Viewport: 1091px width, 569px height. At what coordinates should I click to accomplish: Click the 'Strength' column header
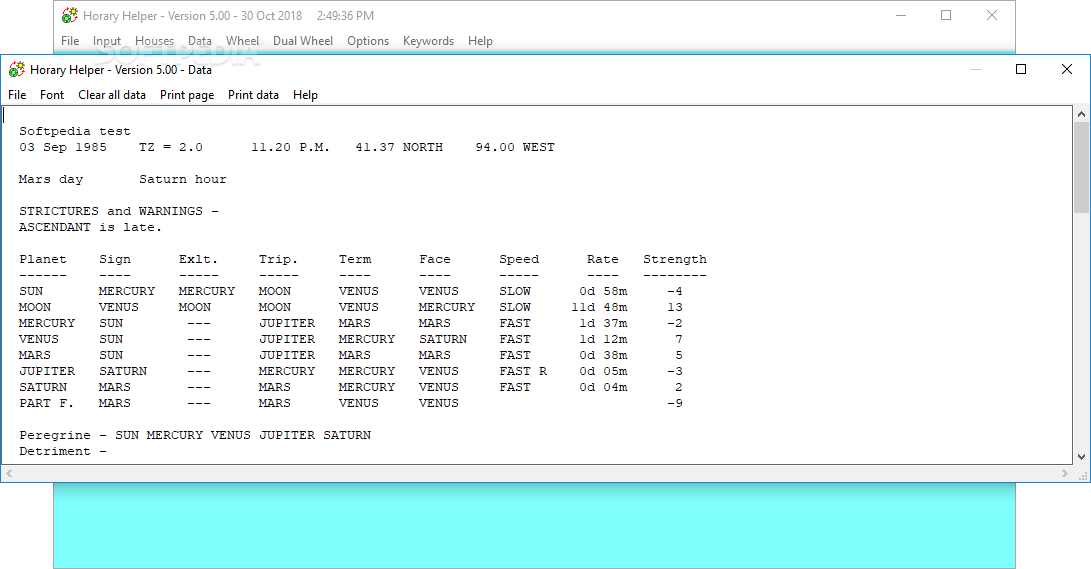[675, 259]
